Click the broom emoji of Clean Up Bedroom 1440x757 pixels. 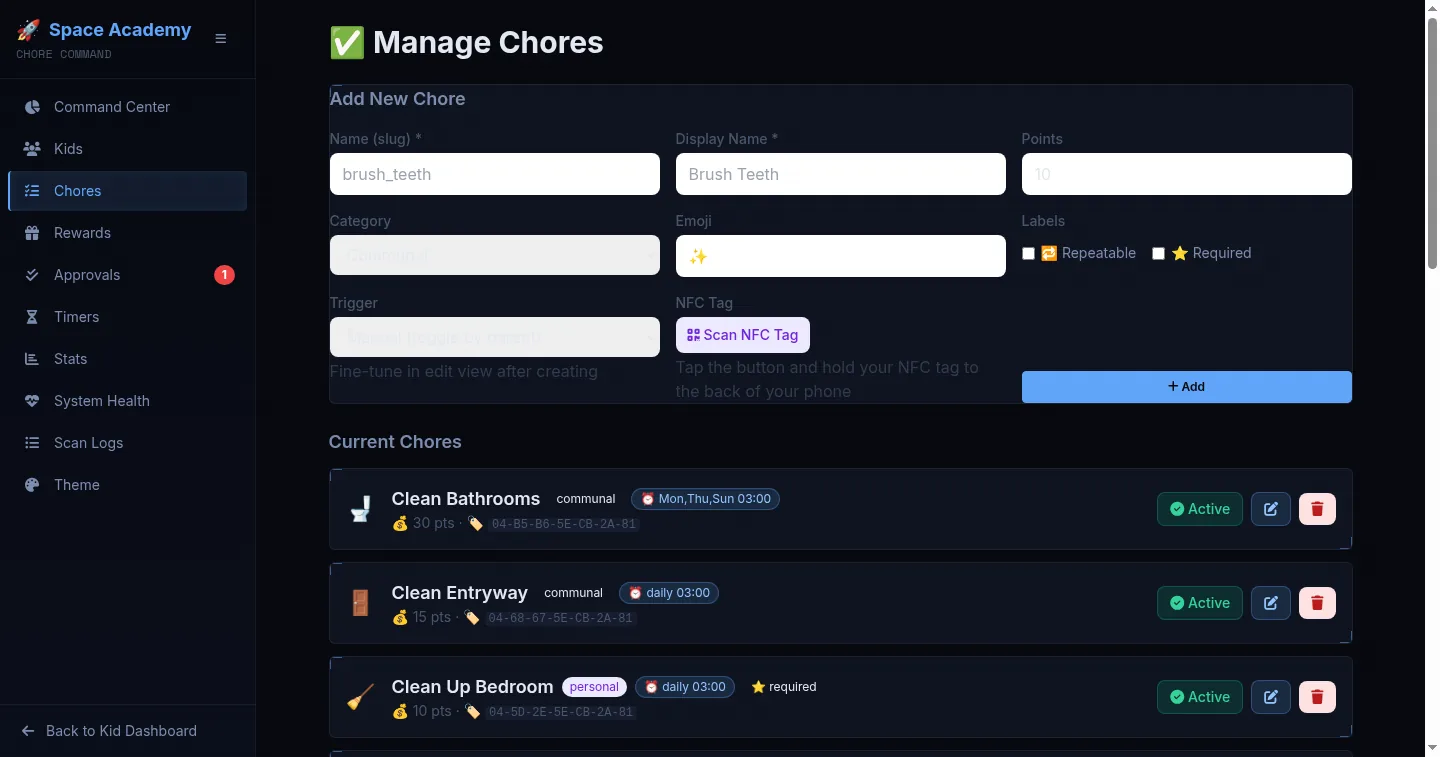click(360, 697)
